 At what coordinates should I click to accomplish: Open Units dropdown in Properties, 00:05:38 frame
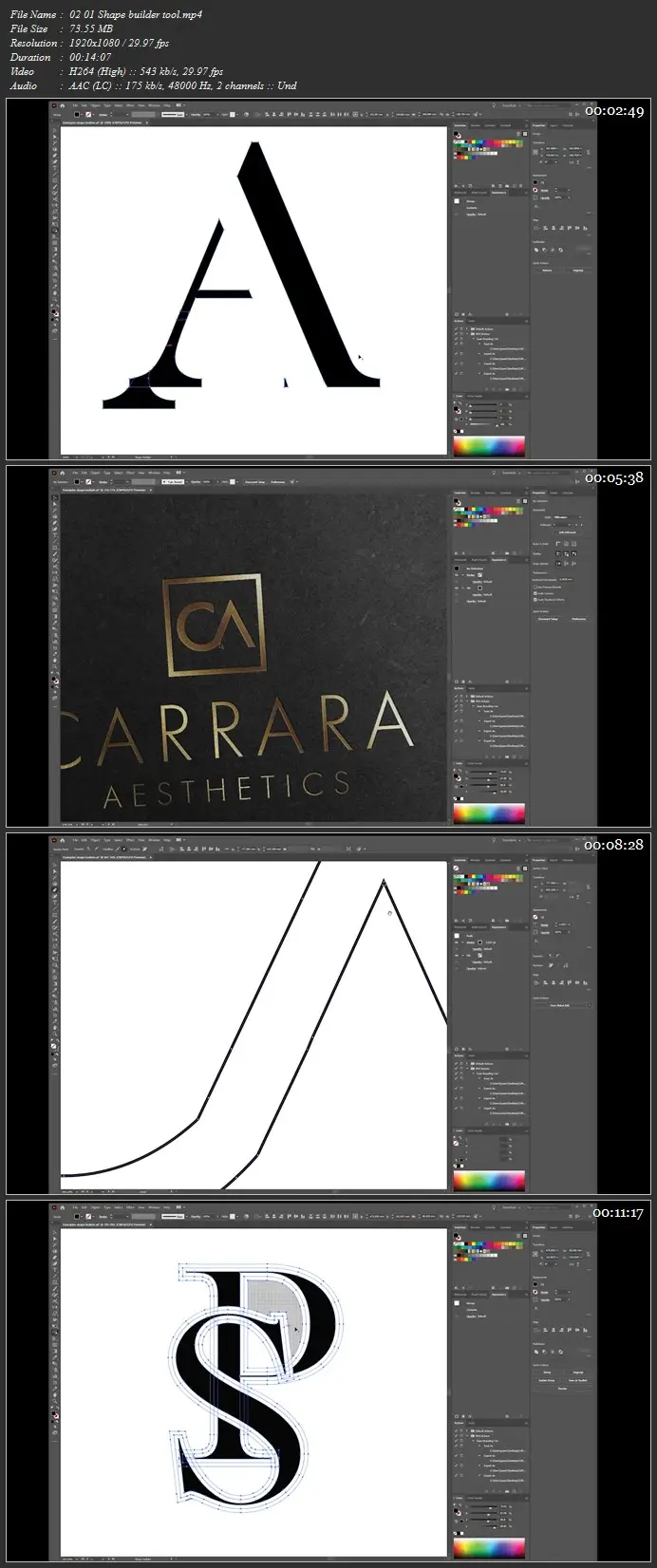[568, 517]
